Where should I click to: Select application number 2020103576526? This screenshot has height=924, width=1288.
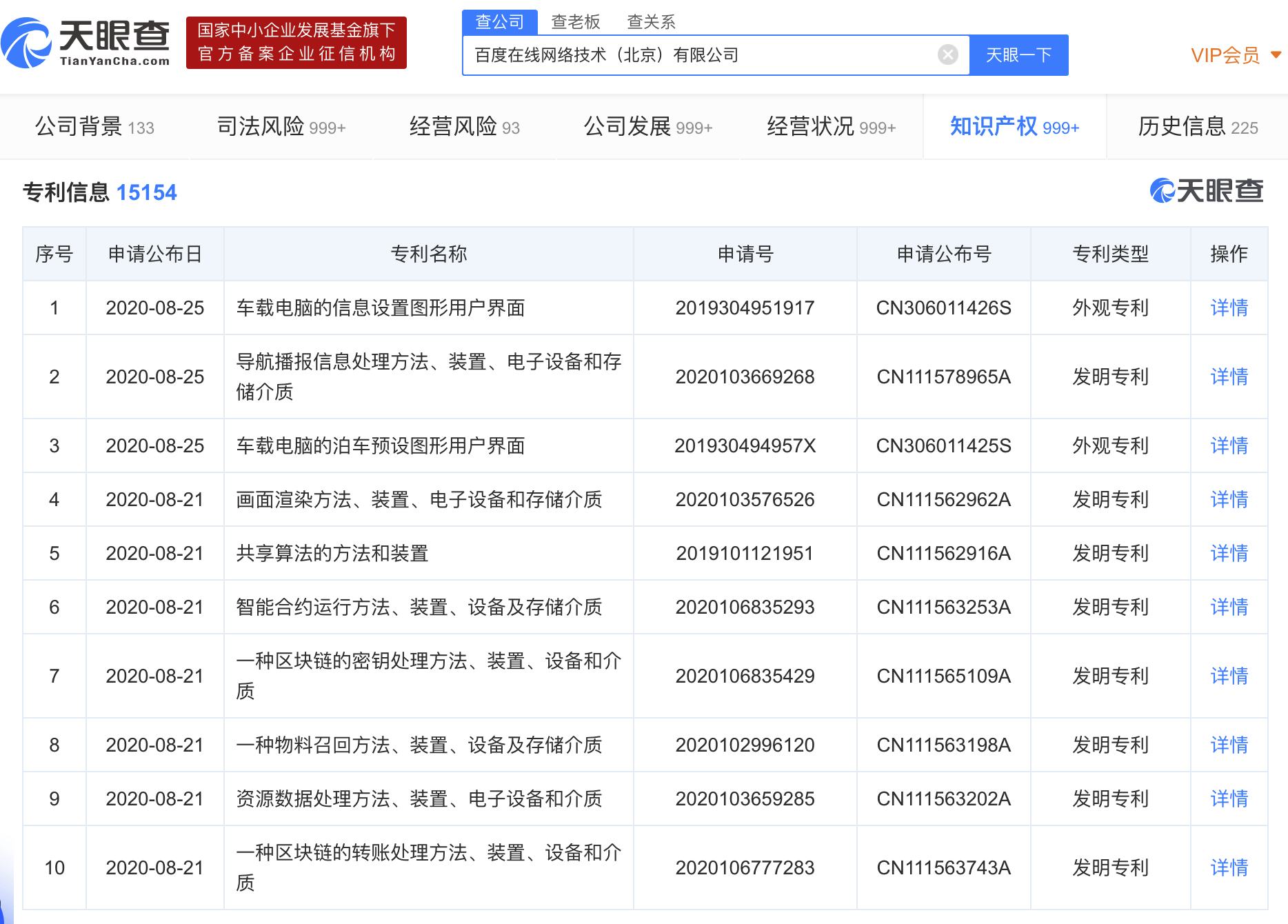(x=745, y=499)
